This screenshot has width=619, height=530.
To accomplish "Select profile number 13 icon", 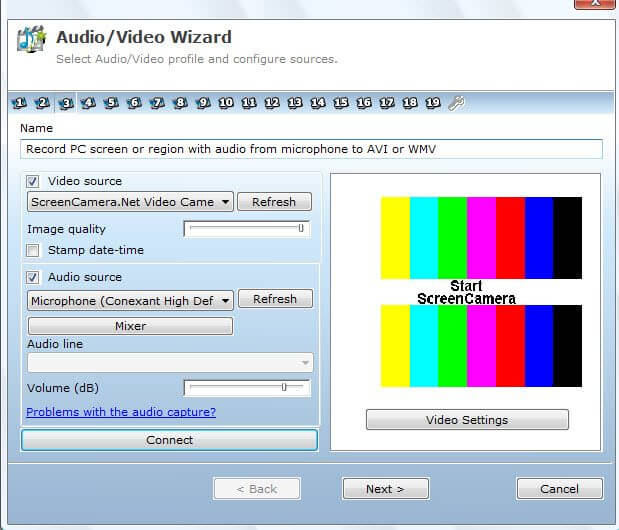I will [295, 103].
